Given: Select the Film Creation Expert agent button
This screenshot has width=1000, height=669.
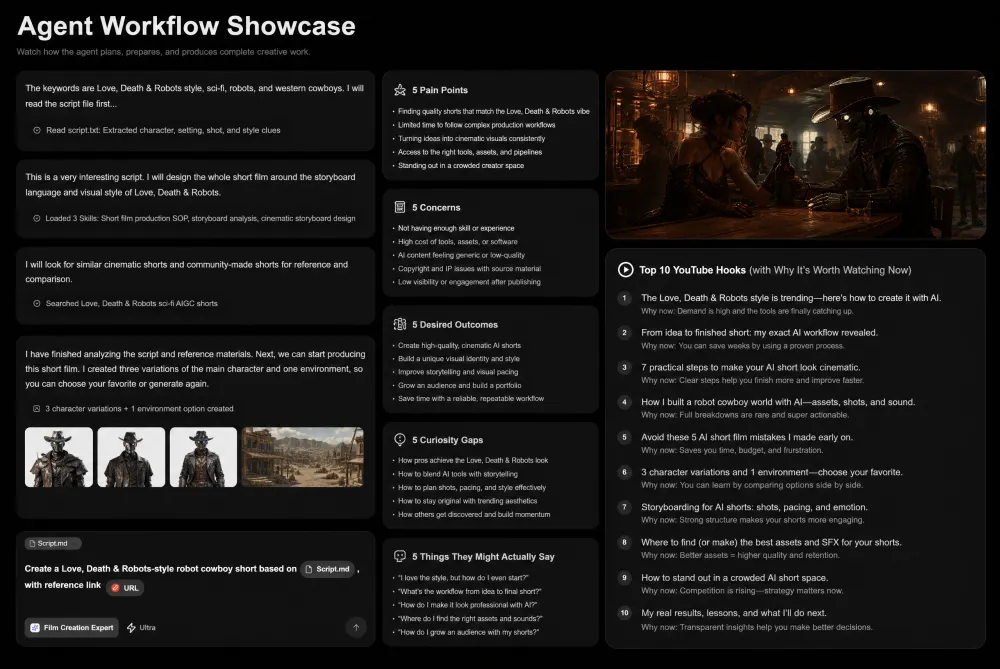Looking at the screenshot, I should pos(72,628).
